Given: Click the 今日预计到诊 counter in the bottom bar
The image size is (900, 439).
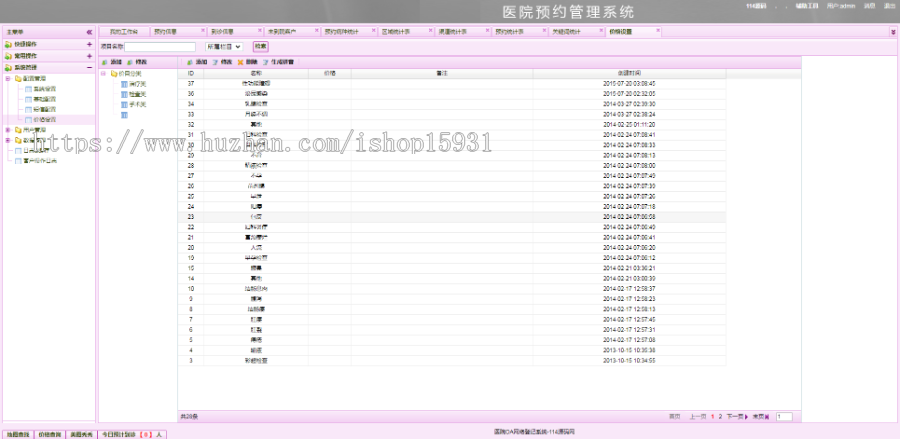Looking at the screenshot, I should 132,434.
